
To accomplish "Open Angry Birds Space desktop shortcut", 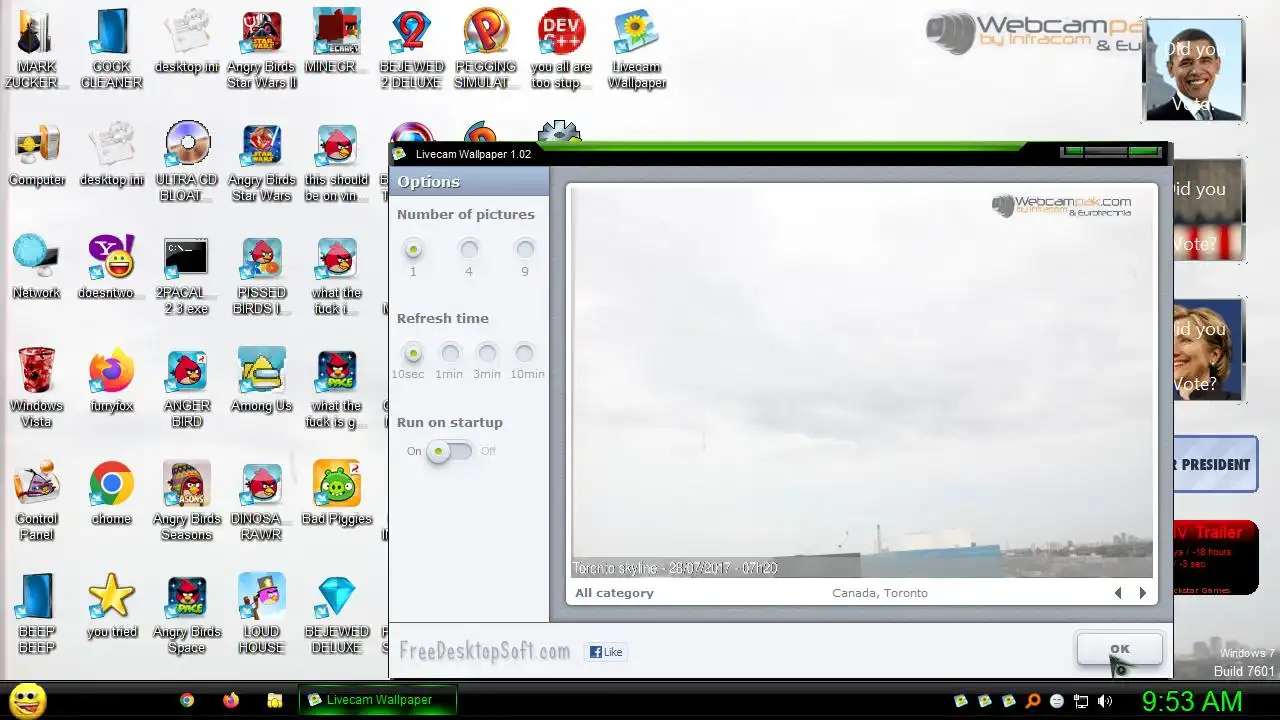I will (x=187, y=613).
